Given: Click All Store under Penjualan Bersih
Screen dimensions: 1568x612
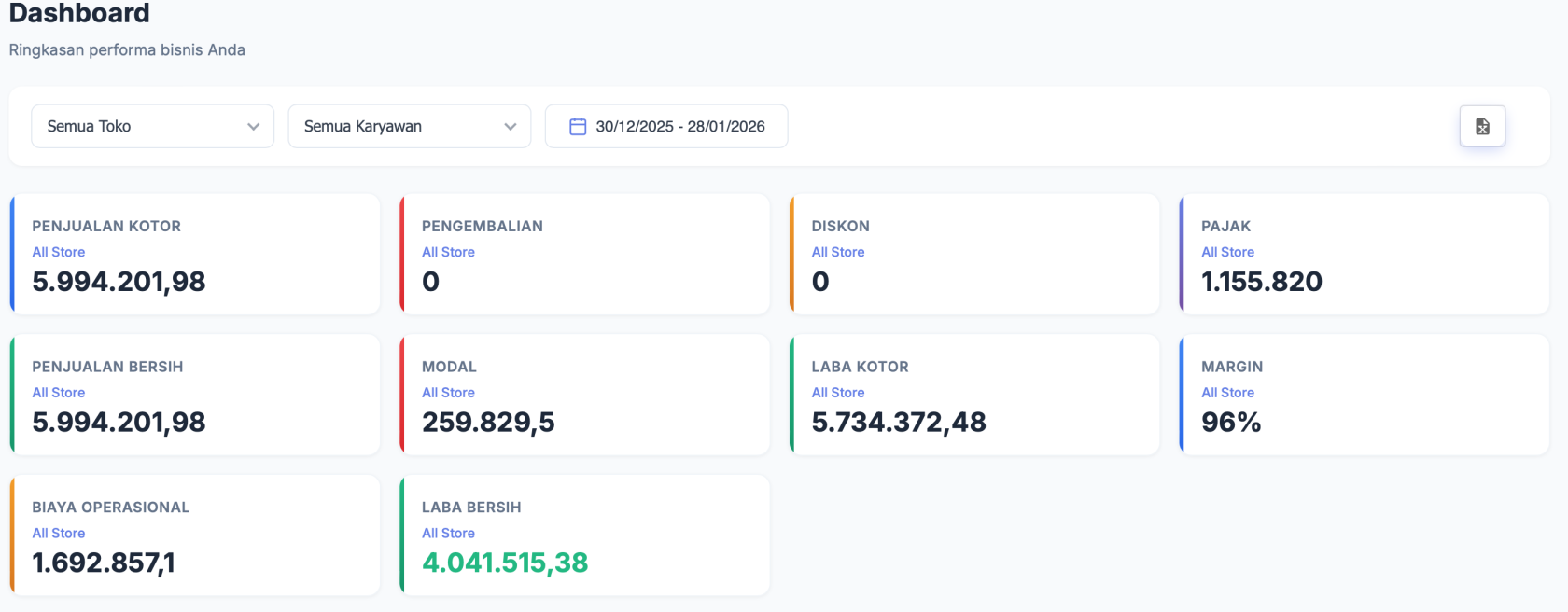Looking at the screenshot, I should pos(59,393).
